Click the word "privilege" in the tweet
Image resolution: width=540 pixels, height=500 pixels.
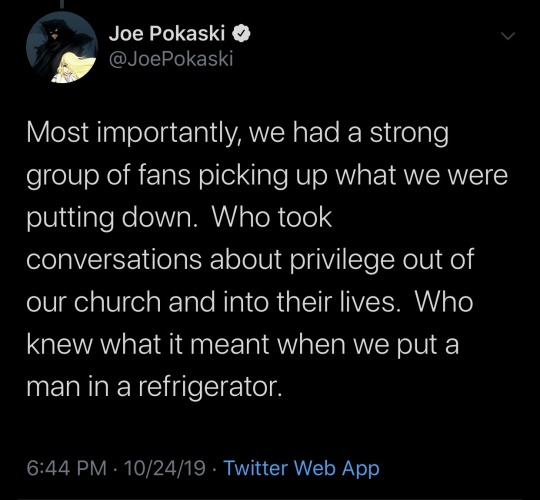tap(343, 260)
